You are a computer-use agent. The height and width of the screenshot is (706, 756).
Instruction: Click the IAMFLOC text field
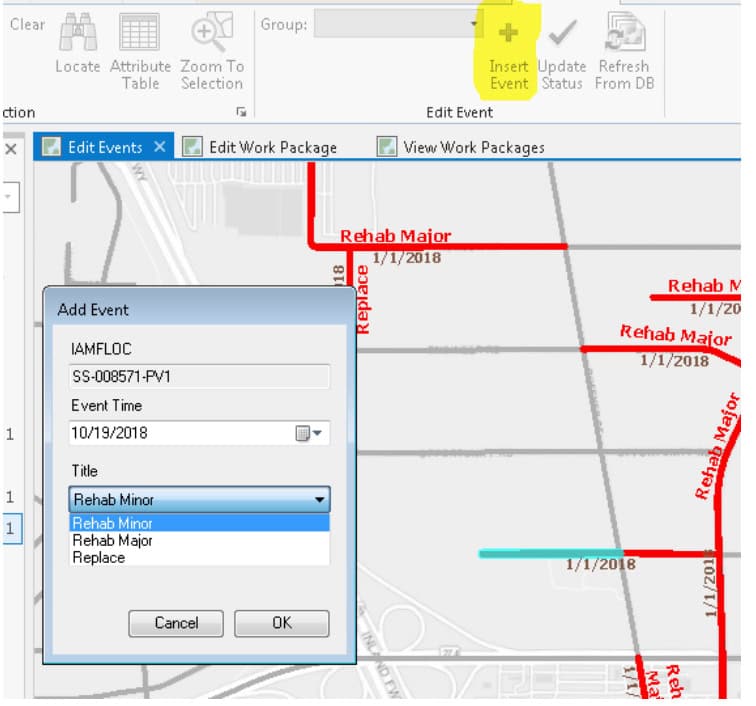[x=200, y=377]
